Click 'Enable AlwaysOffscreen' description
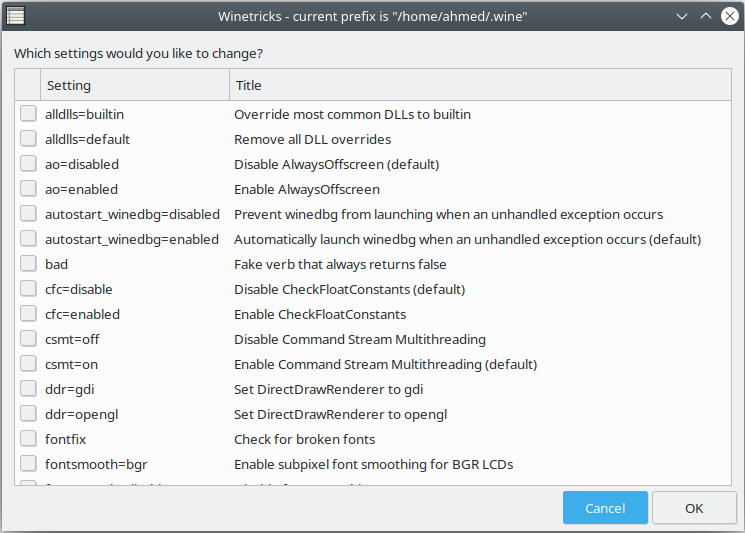Image resolution: width=745 pixels, height=533 pixels. pos(306,190)
